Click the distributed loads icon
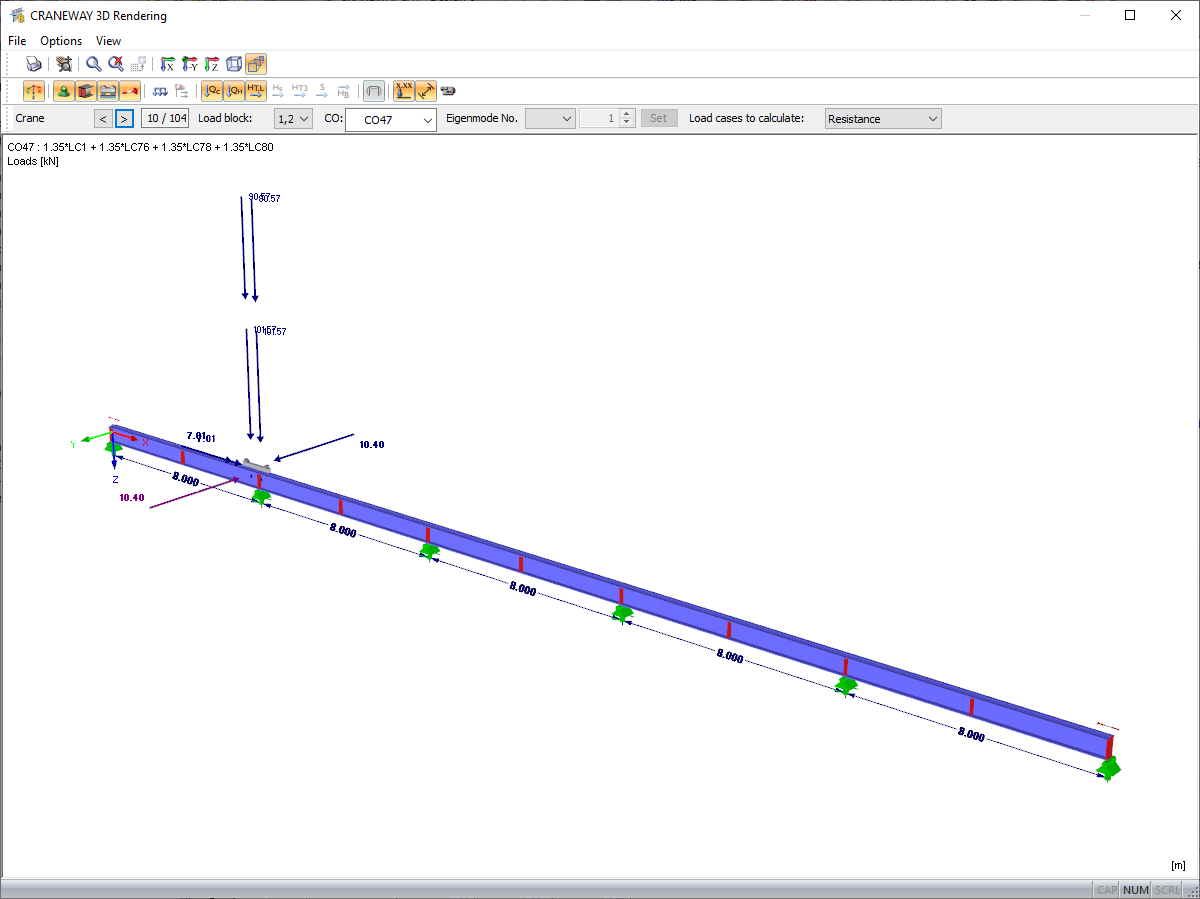The image size is (1200, 899). click(160, 91)
